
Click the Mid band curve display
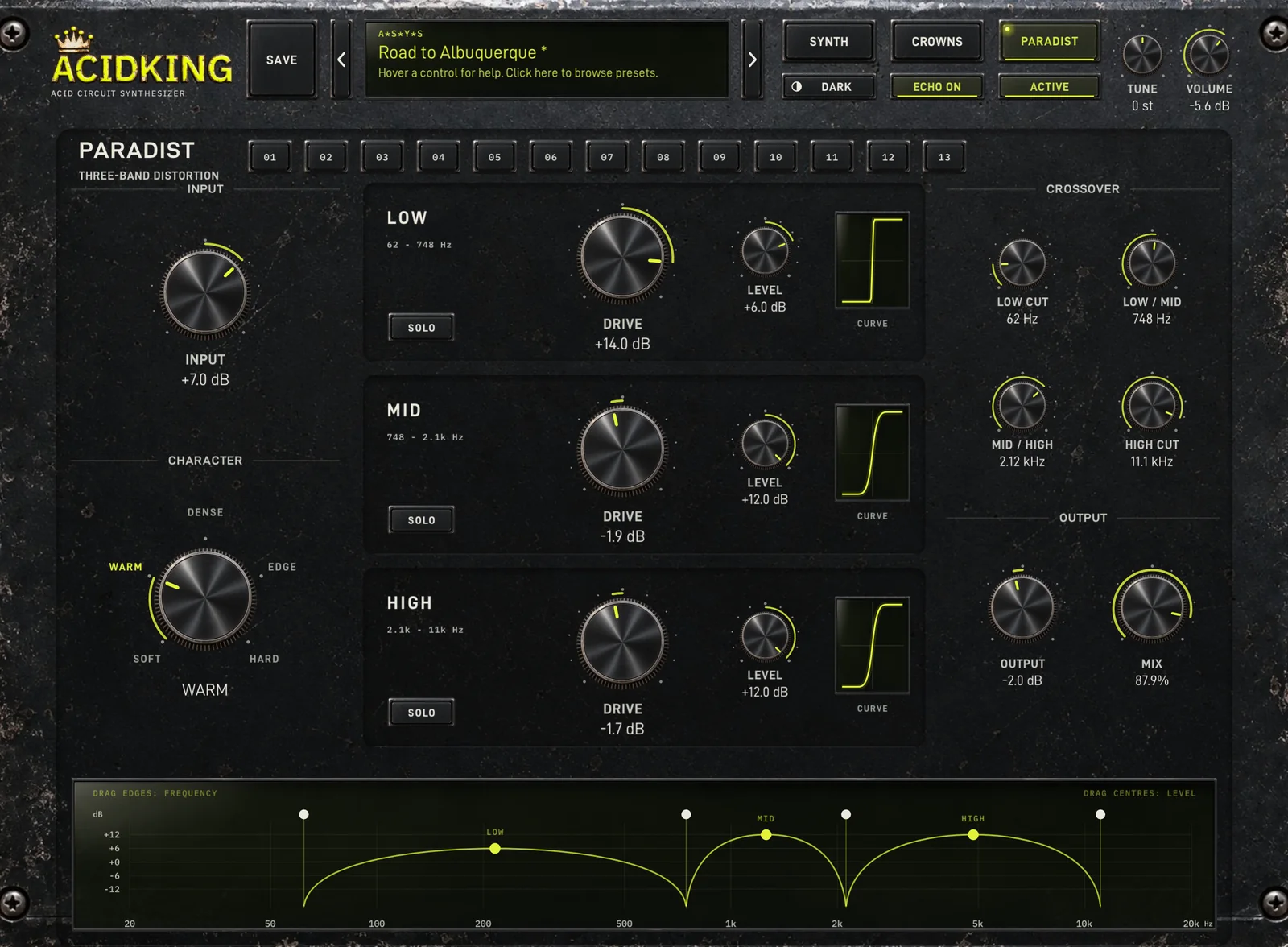tap(872, 453)
